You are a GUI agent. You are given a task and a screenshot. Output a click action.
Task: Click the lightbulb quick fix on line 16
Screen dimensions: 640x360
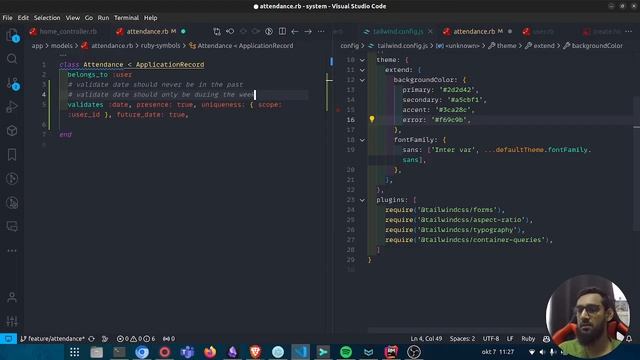click(x=372, y=119)
